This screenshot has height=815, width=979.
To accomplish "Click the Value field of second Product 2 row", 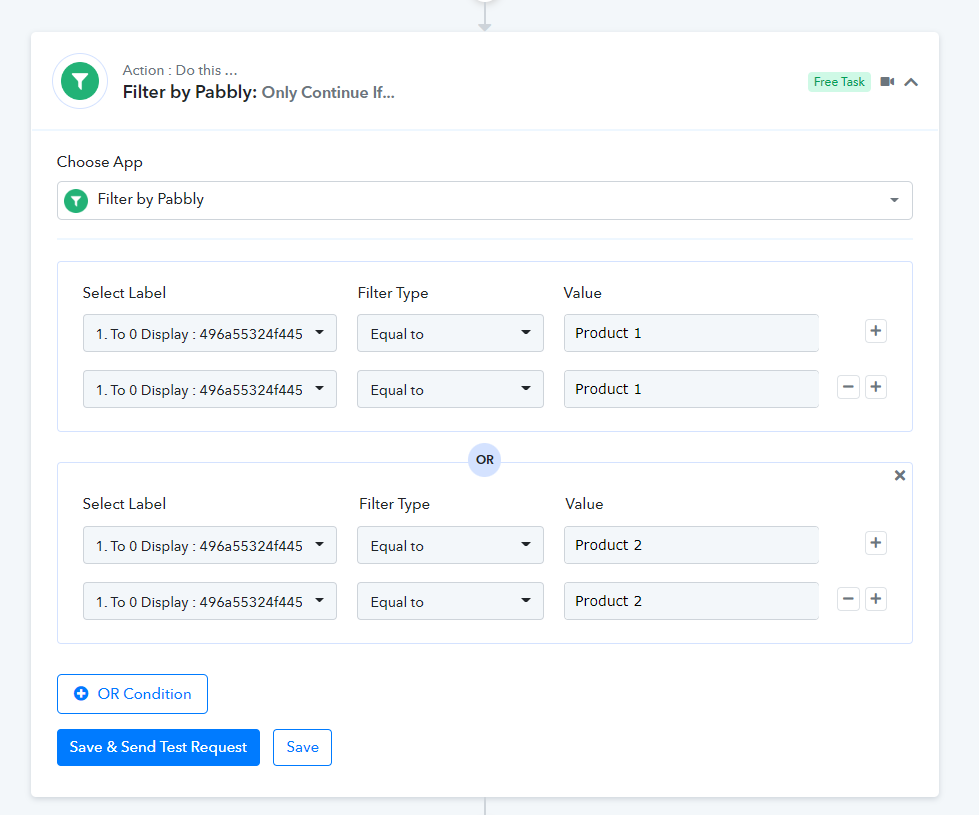I will (691, 601).
